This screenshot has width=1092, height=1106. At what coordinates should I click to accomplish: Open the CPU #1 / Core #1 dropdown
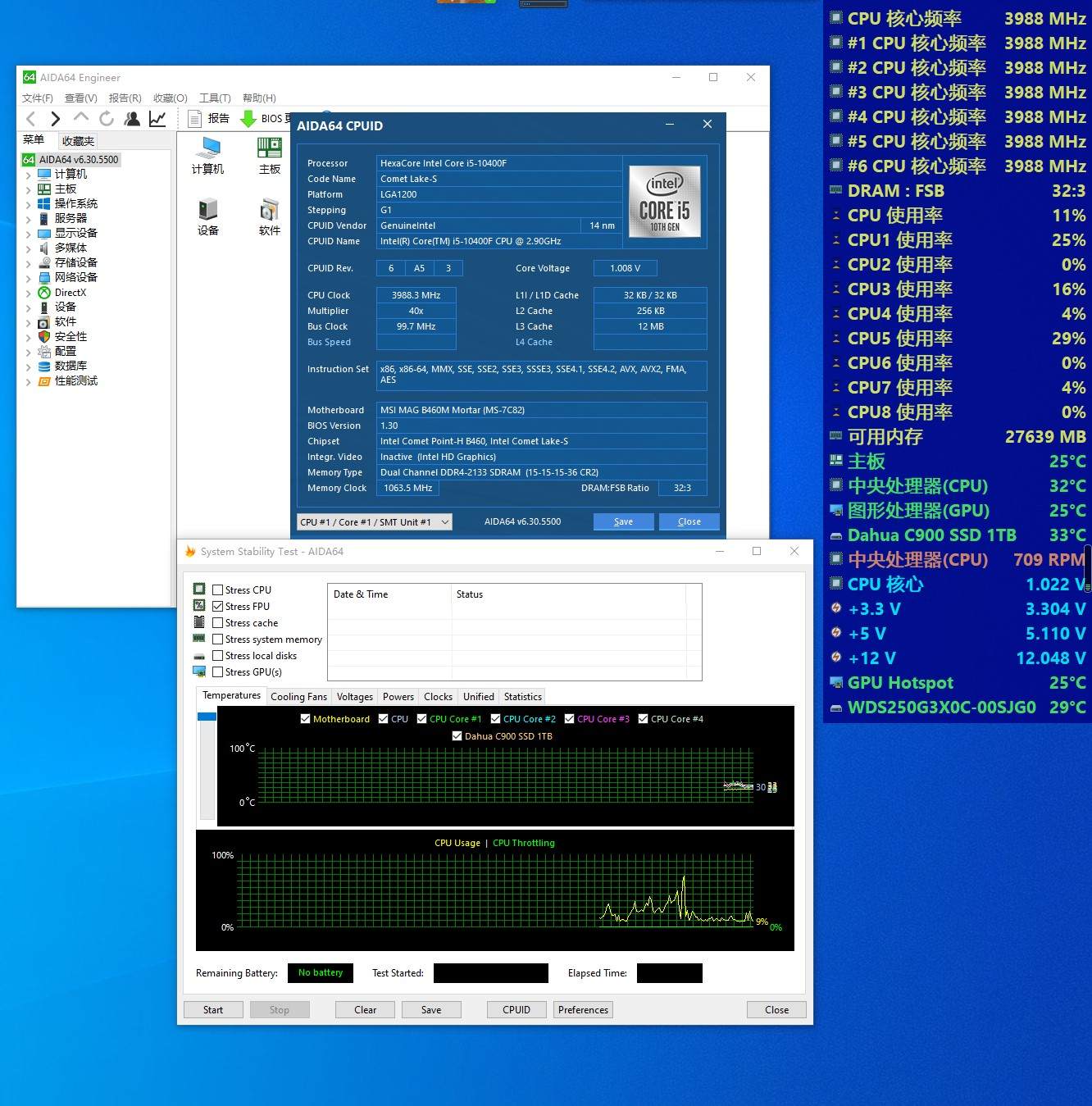click(374, 522)
